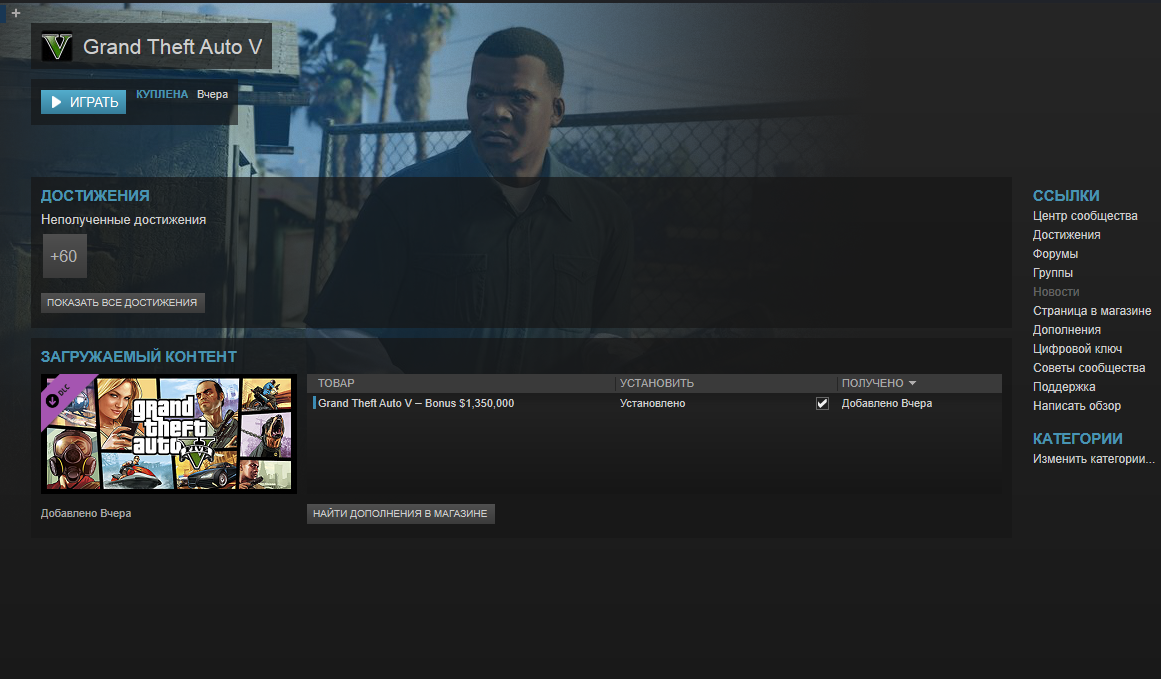Start the game with the ИГРАТЬ button
1161x679 pixels.
(84, 102)
